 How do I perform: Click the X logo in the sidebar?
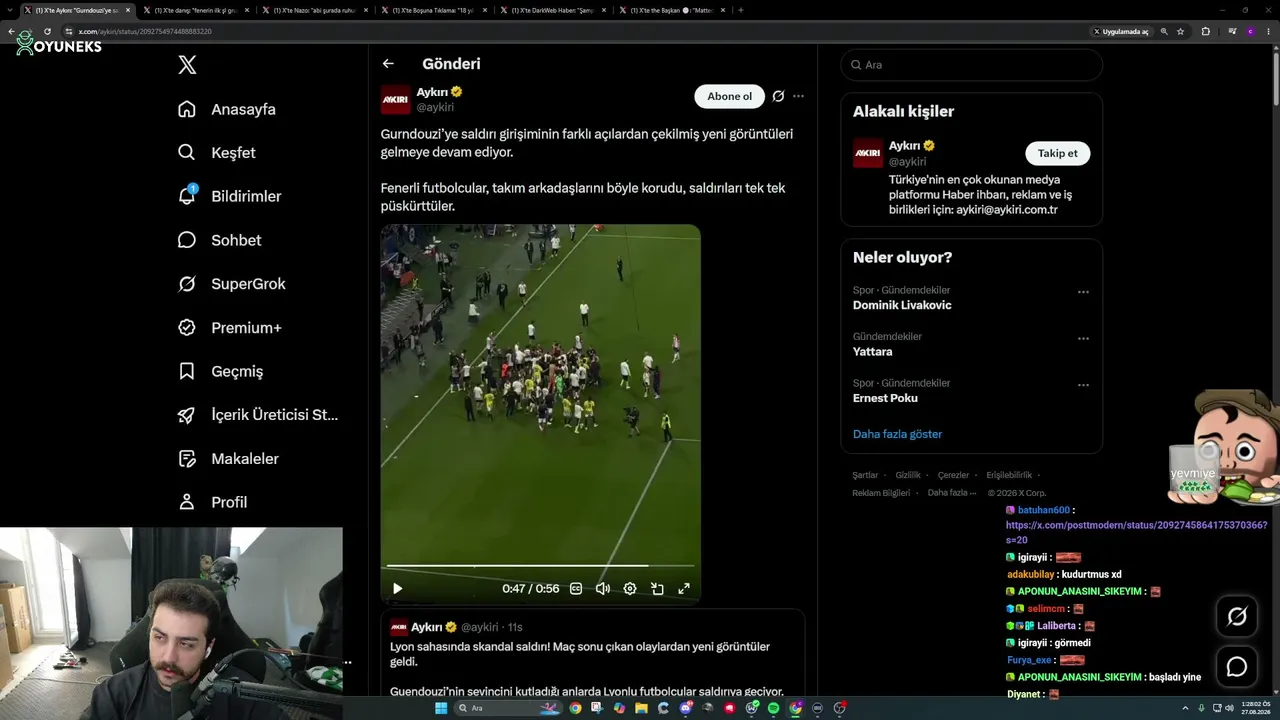[187, 65]
